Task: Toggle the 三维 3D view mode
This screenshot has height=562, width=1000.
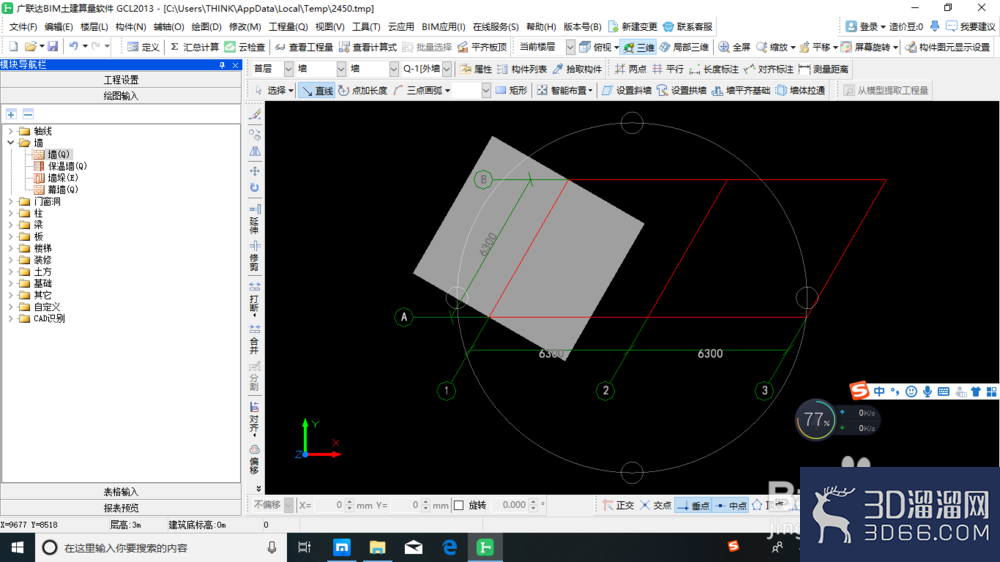Action: point(639,47)
